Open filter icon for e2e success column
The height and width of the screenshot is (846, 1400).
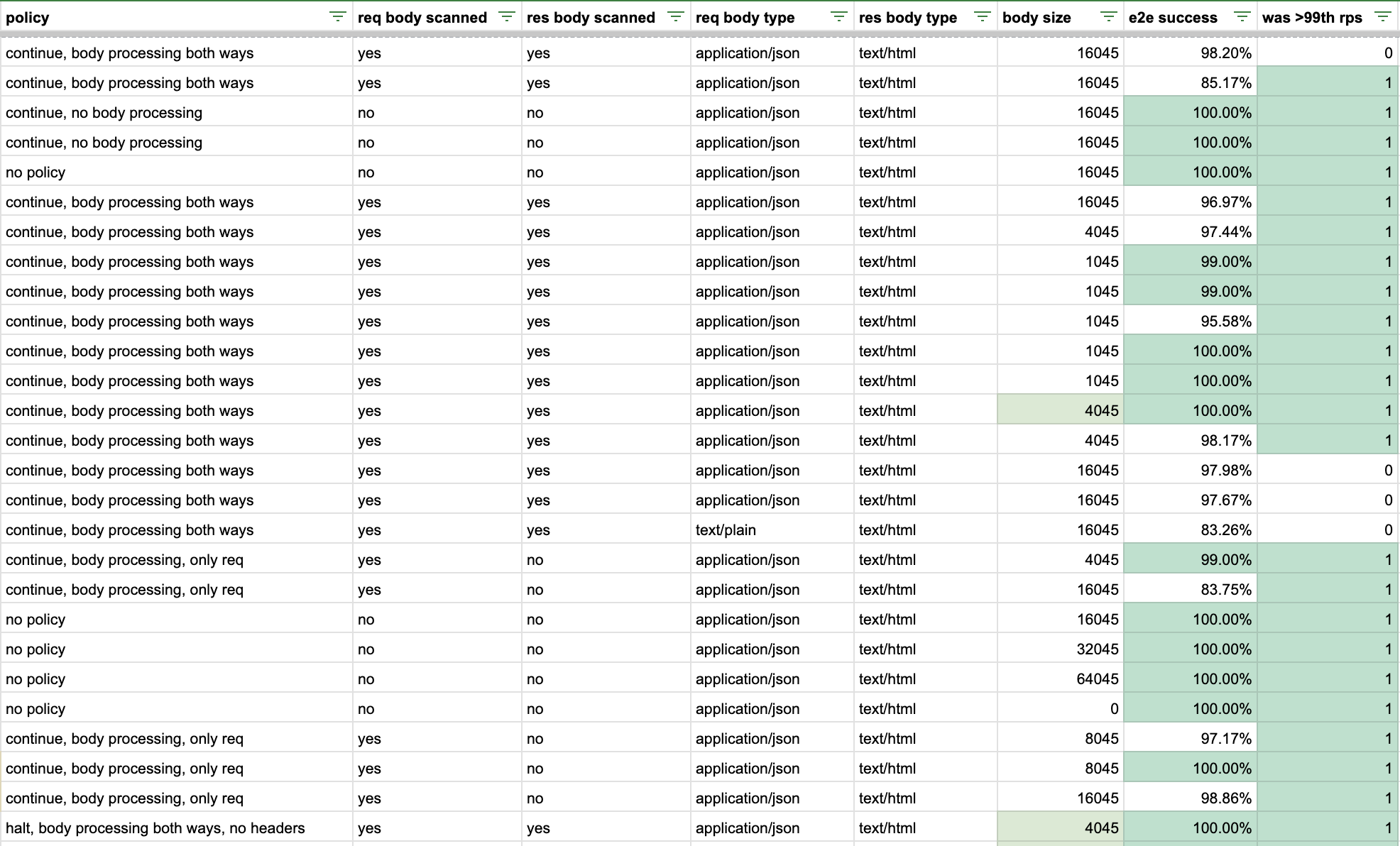tap(1242, 17)
